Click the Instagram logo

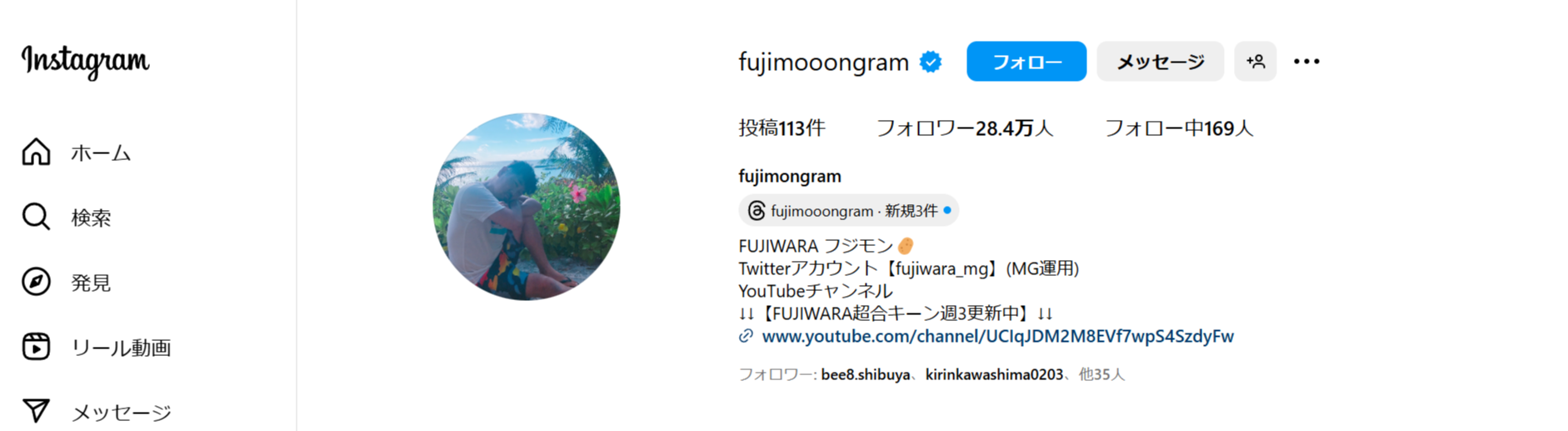click(x=86, y=61)
